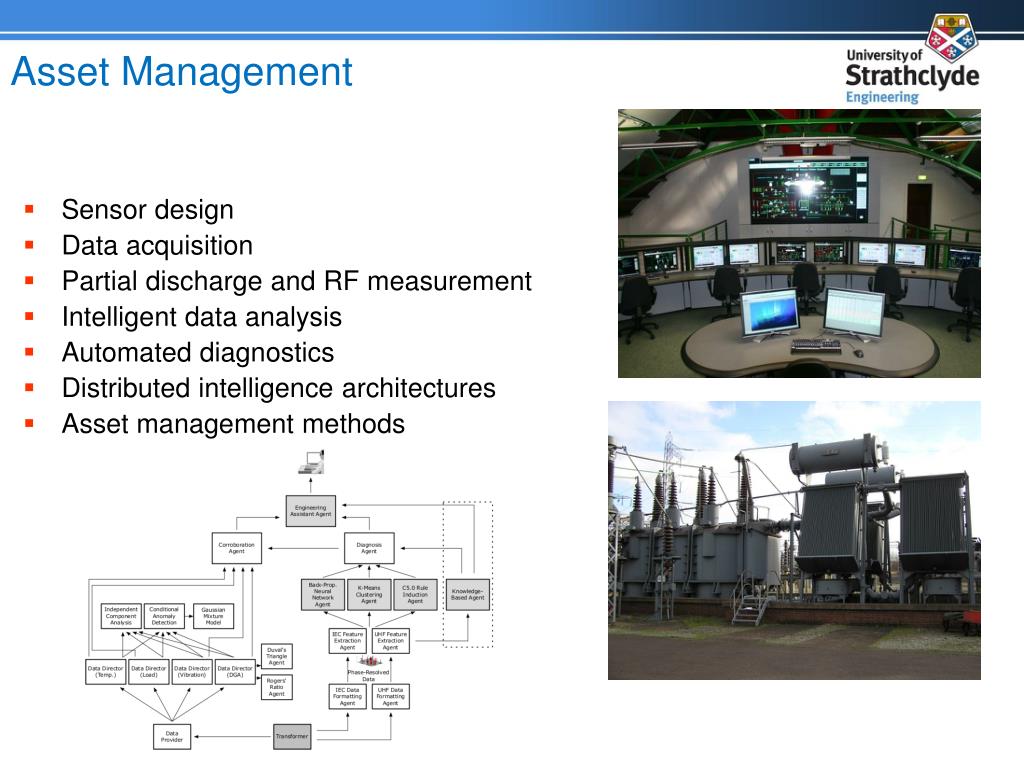This screenshot has width=1024, height=768.
Task: Click the computer icon atop the agent diagram
Action: click(x=312, y=462)
